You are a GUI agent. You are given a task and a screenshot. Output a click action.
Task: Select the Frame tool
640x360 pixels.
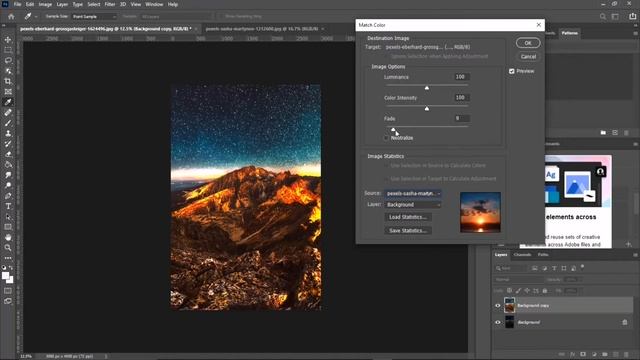8,91
